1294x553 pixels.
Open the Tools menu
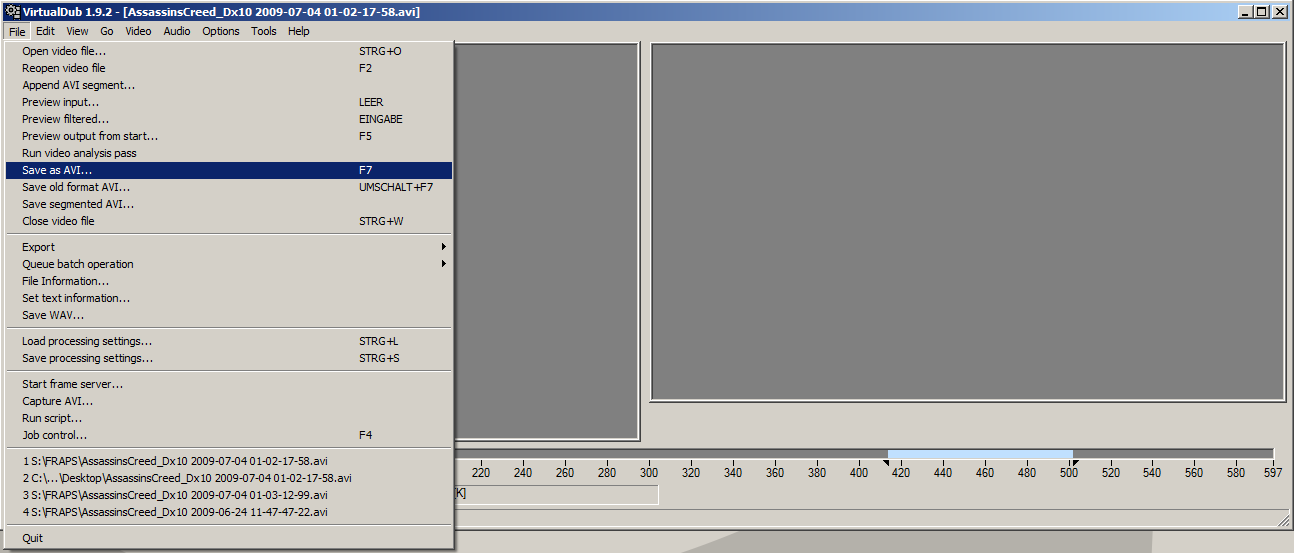264,31
